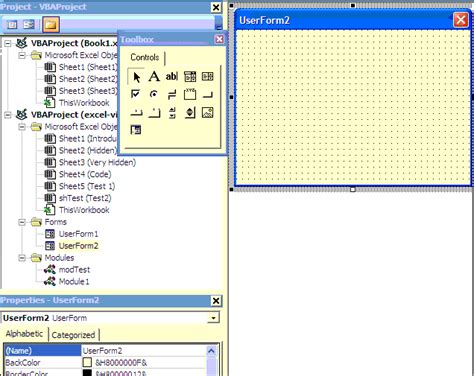
Task: Click the View Object icon in Project toolbar
Action: [29, 25]
